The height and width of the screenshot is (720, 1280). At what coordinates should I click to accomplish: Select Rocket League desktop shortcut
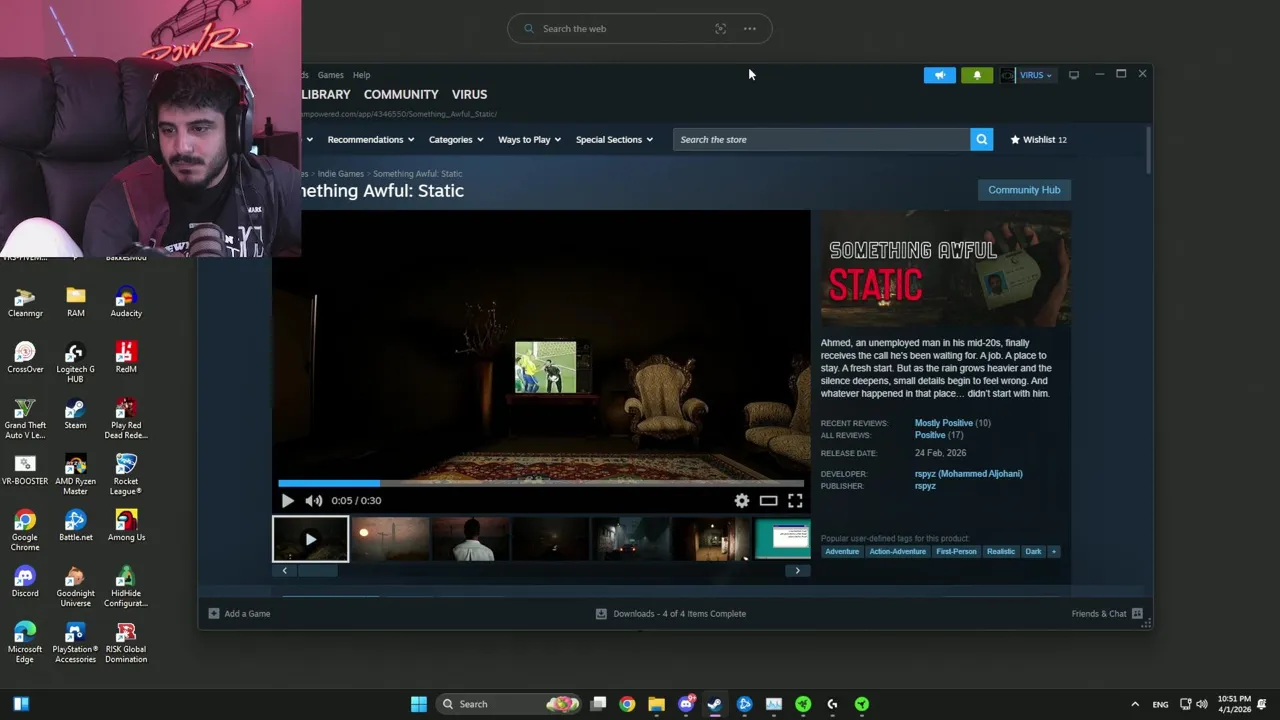[126, 474]
